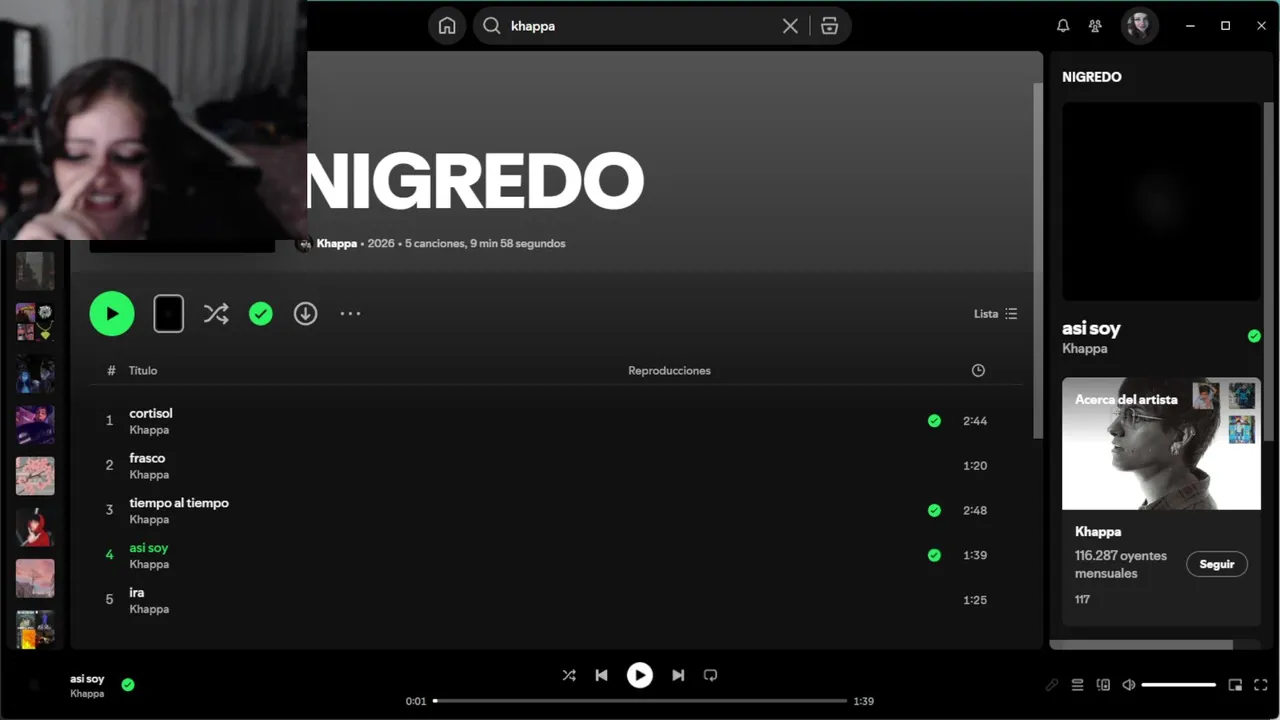Screen dimensions: 1280x720
Task: Open the Browse icon in search bar
Action: 829,26
